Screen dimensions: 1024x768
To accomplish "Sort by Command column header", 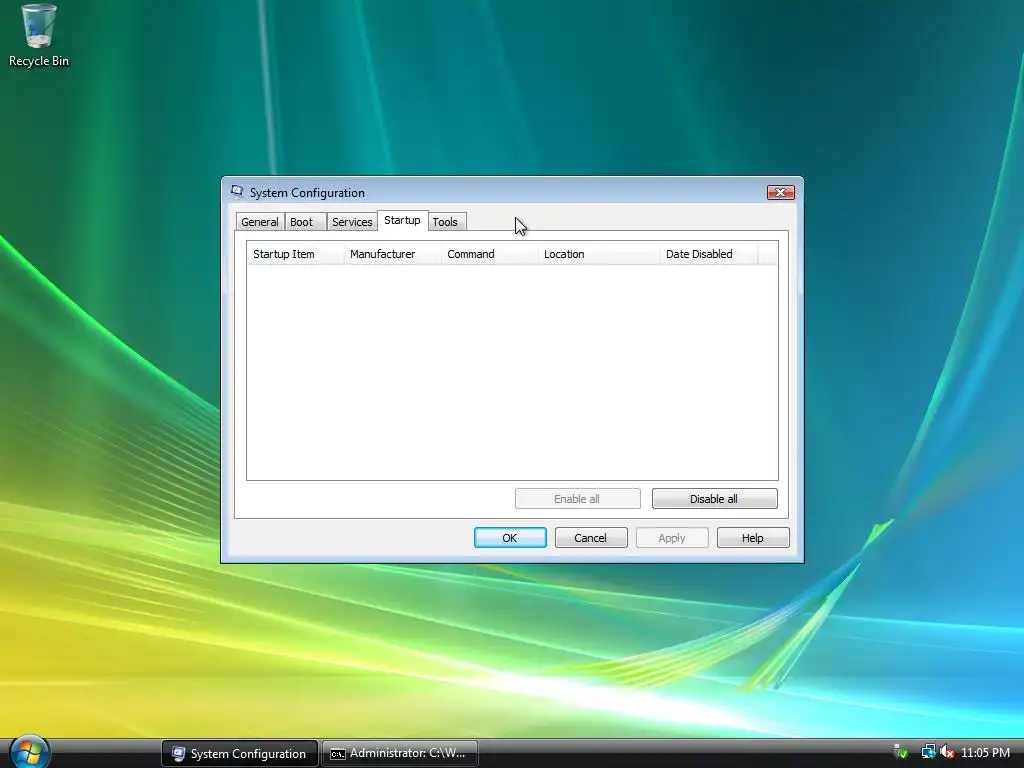I will [x=490, y=254].
